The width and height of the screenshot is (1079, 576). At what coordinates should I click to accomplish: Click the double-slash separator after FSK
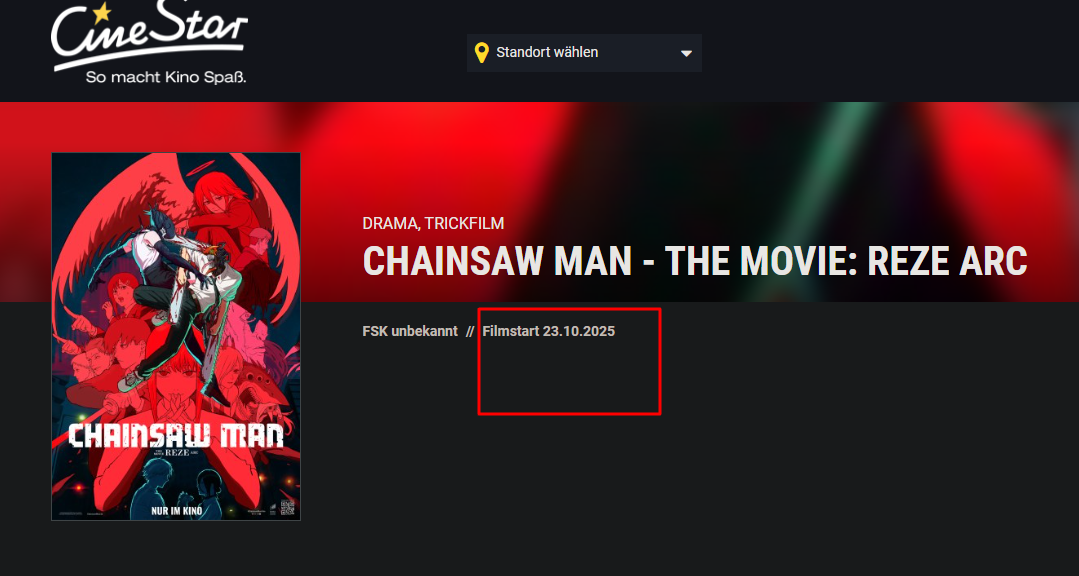click(470, 331)
